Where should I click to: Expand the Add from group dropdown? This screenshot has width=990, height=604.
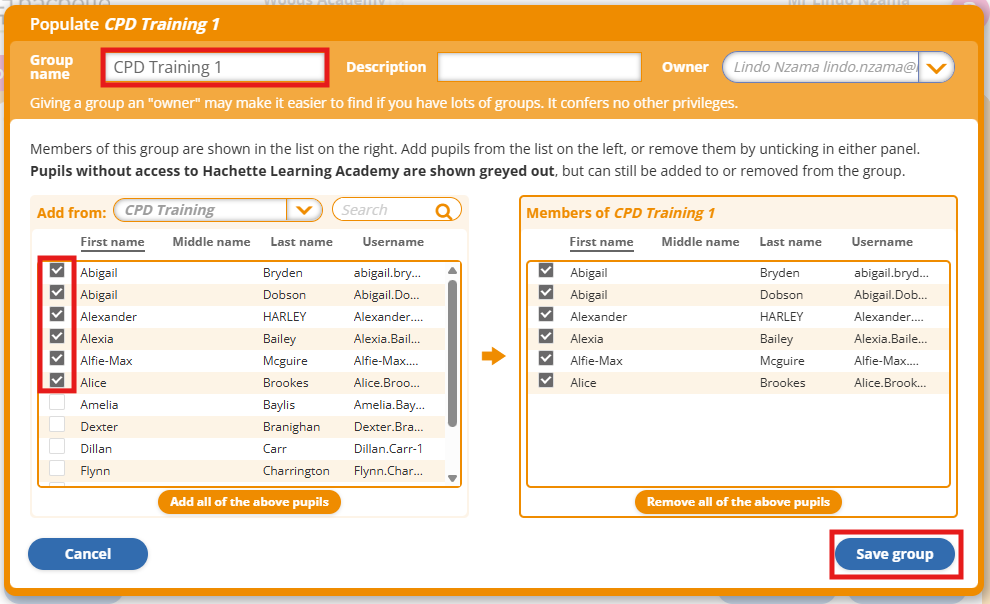point(304,211)
